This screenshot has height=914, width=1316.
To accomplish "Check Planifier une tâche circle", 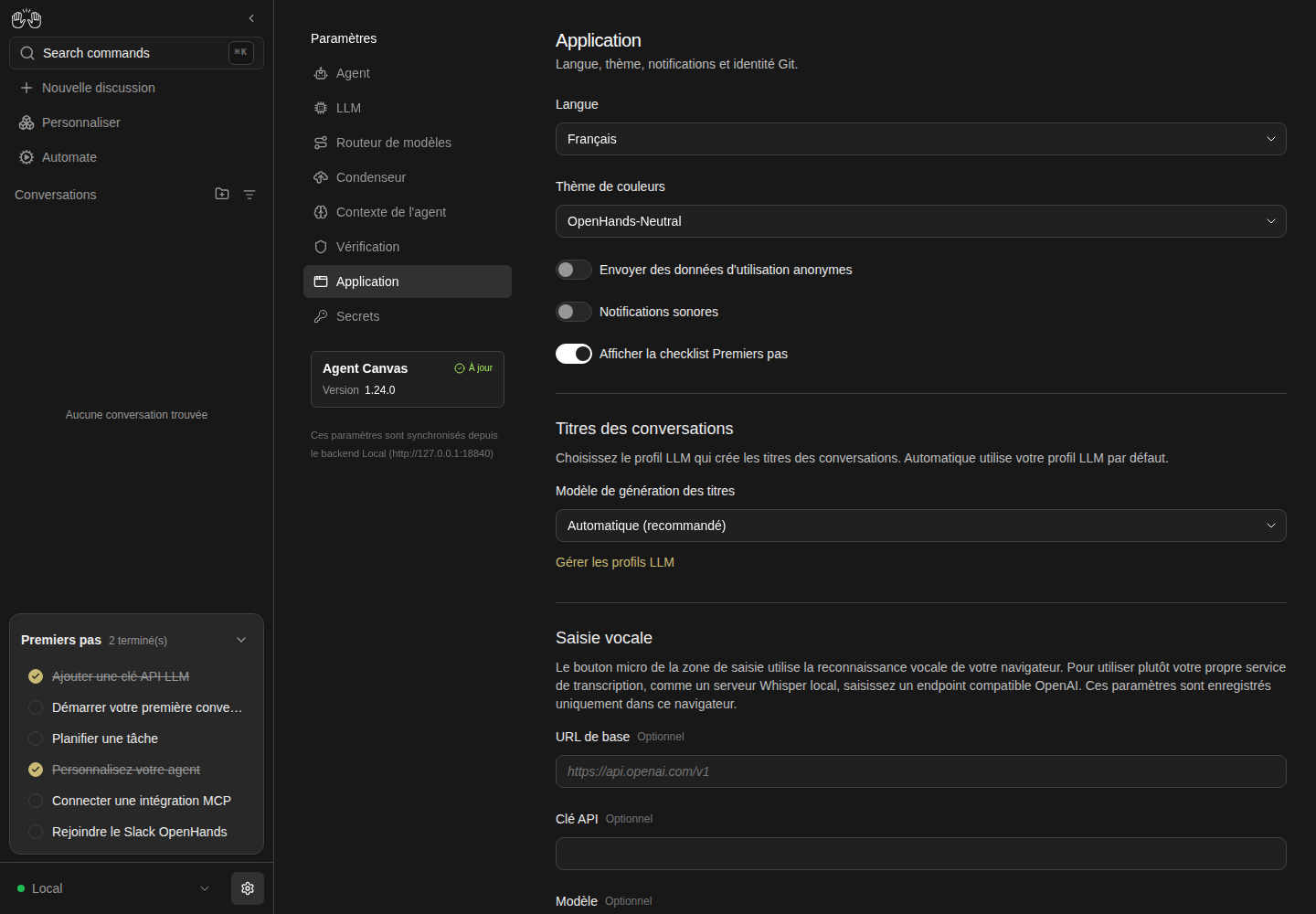I will point(36,739).
